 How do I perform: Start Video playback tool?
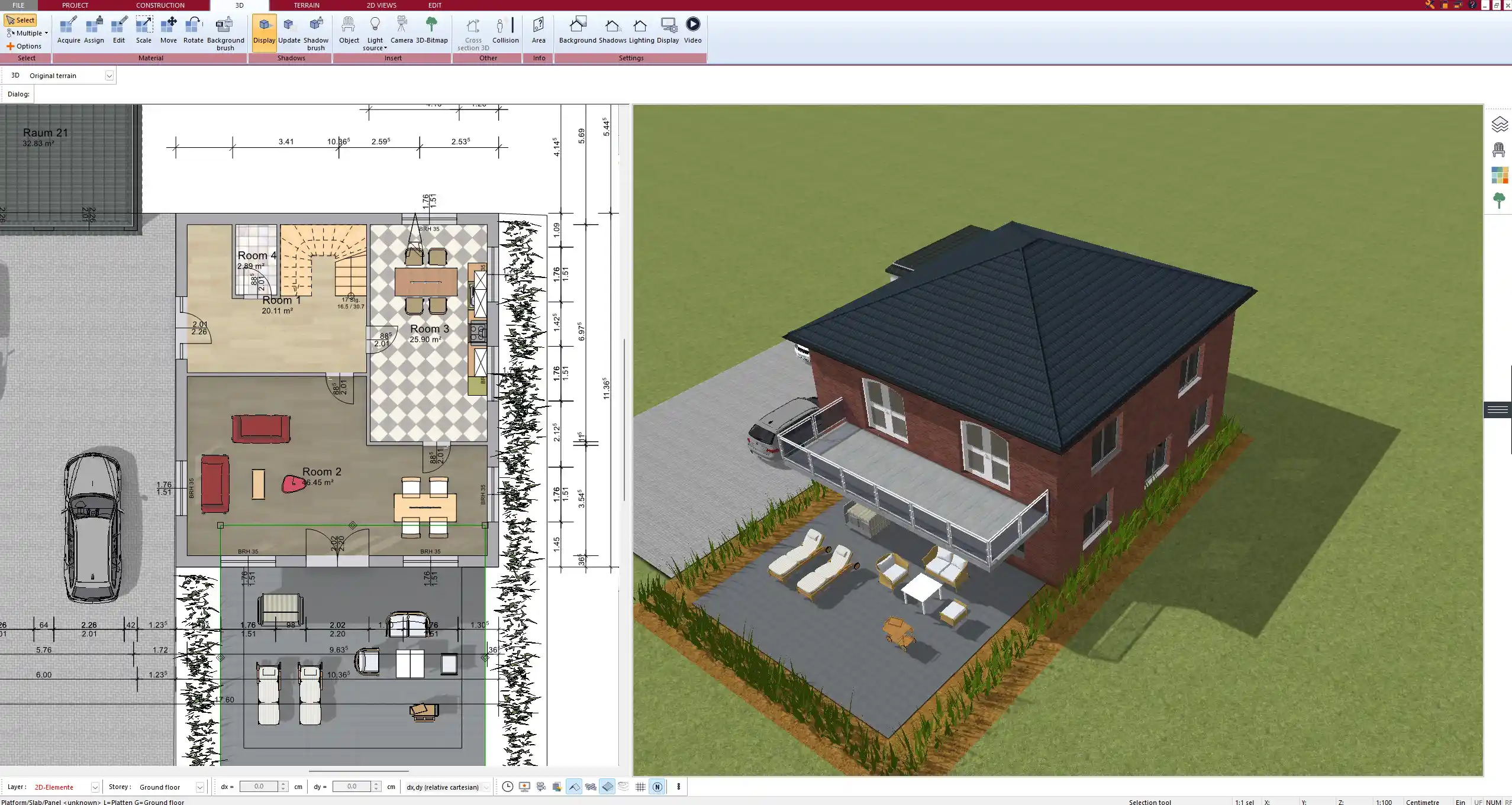pyautogui.click(x=692, y=31)
